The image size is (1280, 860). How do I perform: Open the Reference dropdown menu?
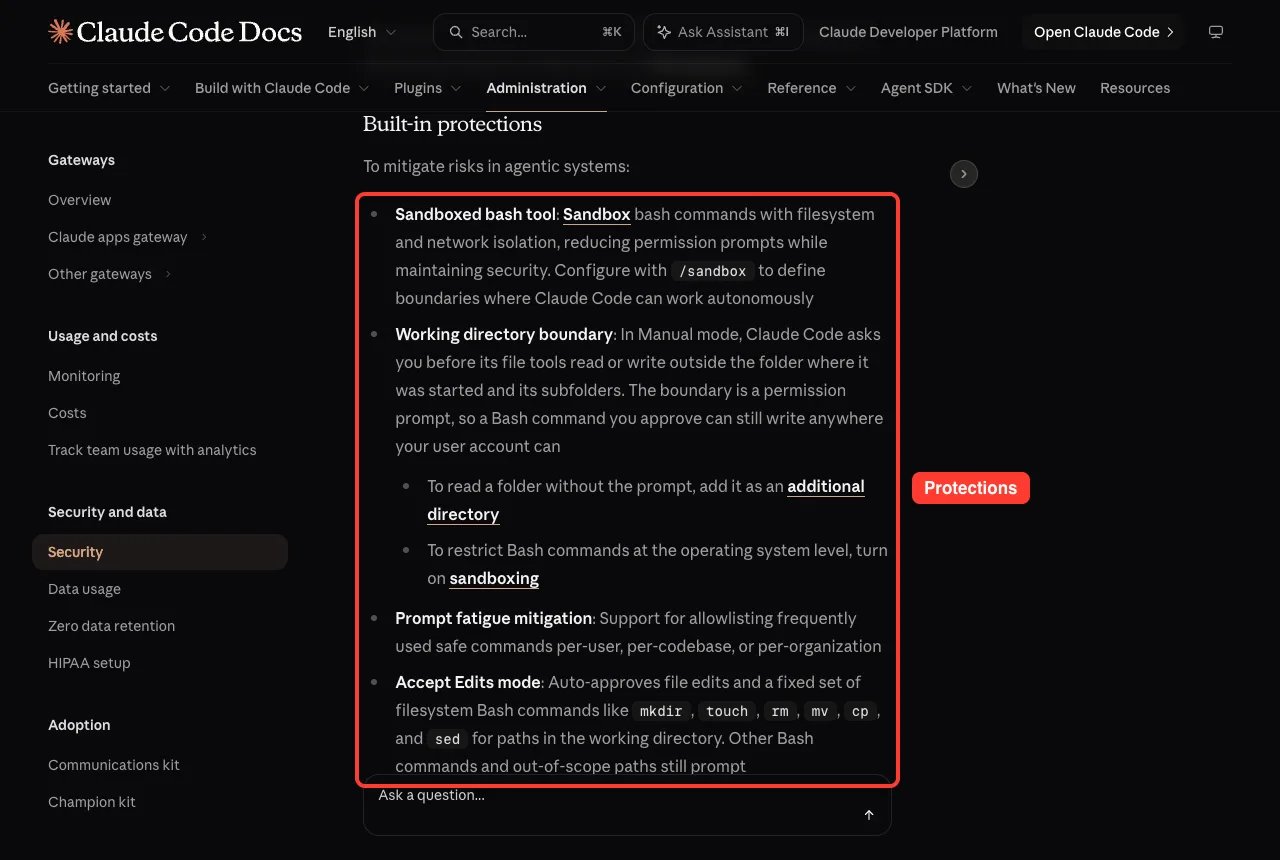click(x=812, y=88)
